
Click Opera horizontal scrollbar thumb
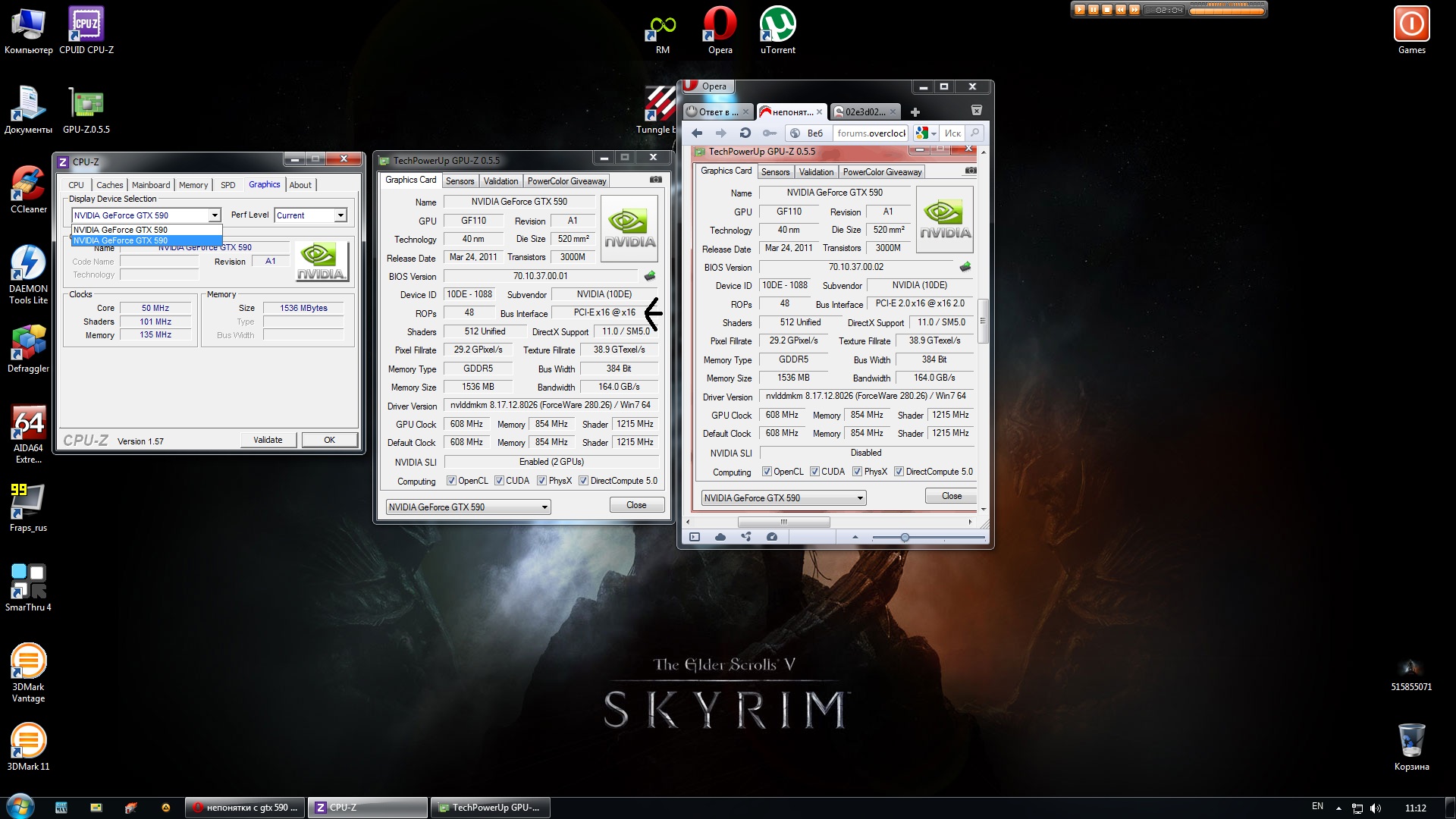[784, 522]
